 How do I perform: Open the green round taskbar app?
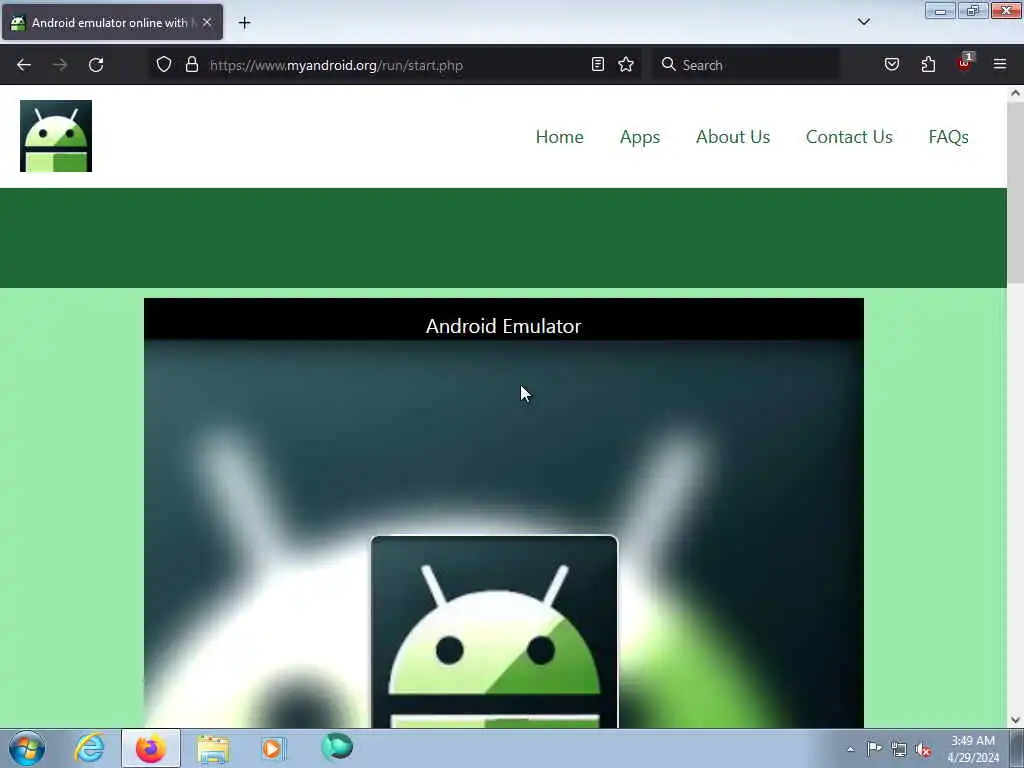pos(337,747)
